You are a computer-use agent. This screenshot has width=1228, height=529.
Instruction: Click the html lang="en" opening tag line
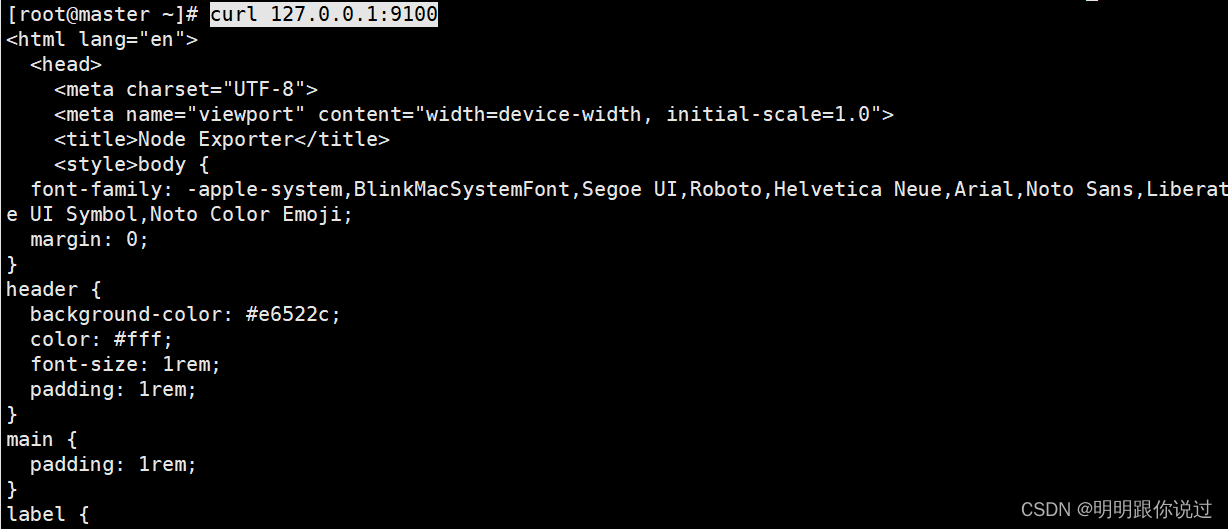[102, 39]
